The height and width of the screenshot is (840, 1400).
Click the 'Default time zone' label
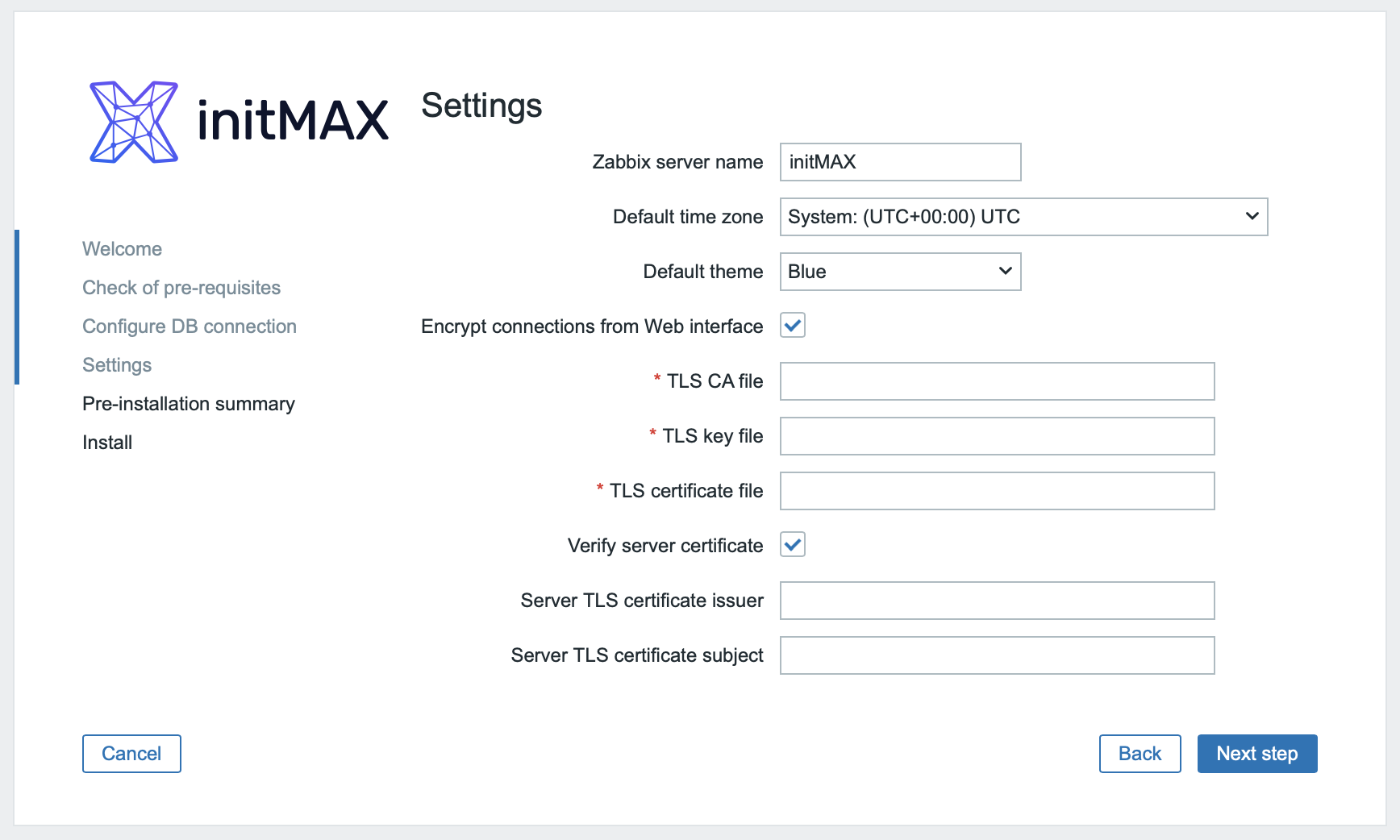(688, 217)
